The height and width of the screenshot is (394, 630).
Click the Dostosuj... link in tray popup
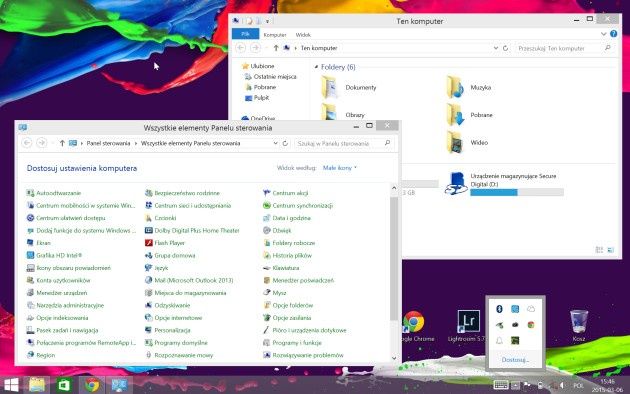pos(515,359)
